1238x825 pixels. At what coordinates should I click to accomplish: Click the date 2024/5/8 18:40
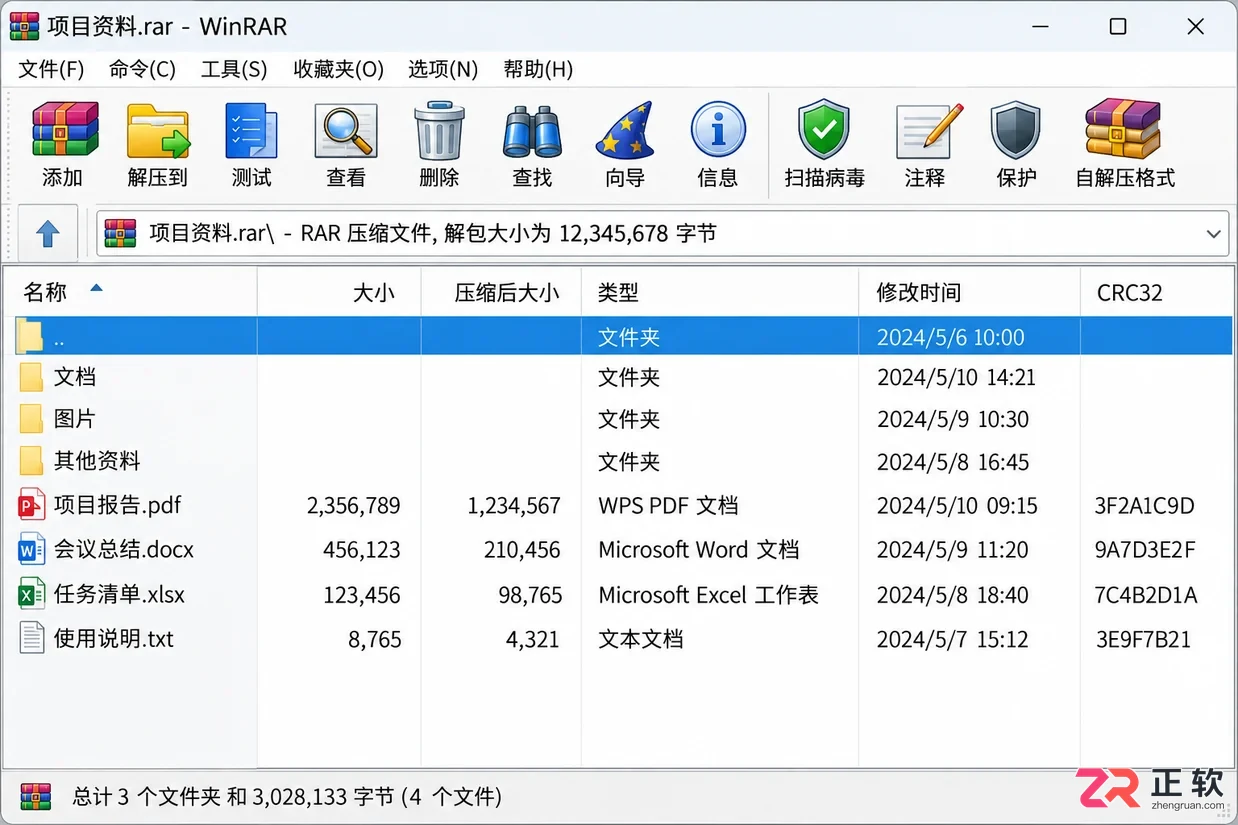952,595
